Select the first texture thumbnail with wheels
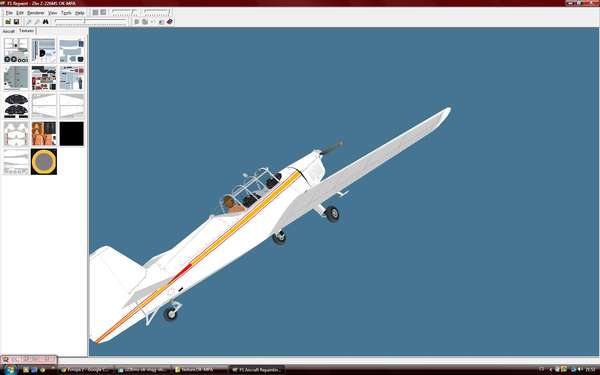 (x=16, y=51)
